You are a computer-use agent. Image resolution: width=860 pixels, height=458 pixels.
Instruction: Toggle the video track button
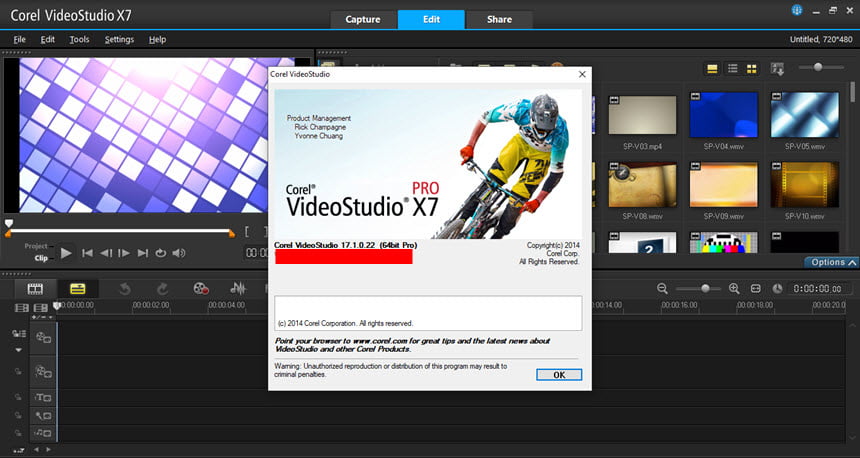click(43, 337)
